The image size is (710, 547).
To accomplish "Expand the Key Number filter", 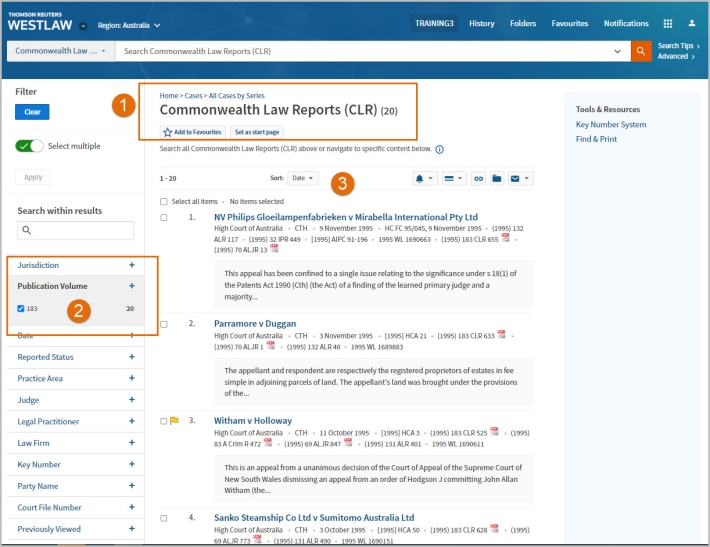I will (x=132, y=464).
